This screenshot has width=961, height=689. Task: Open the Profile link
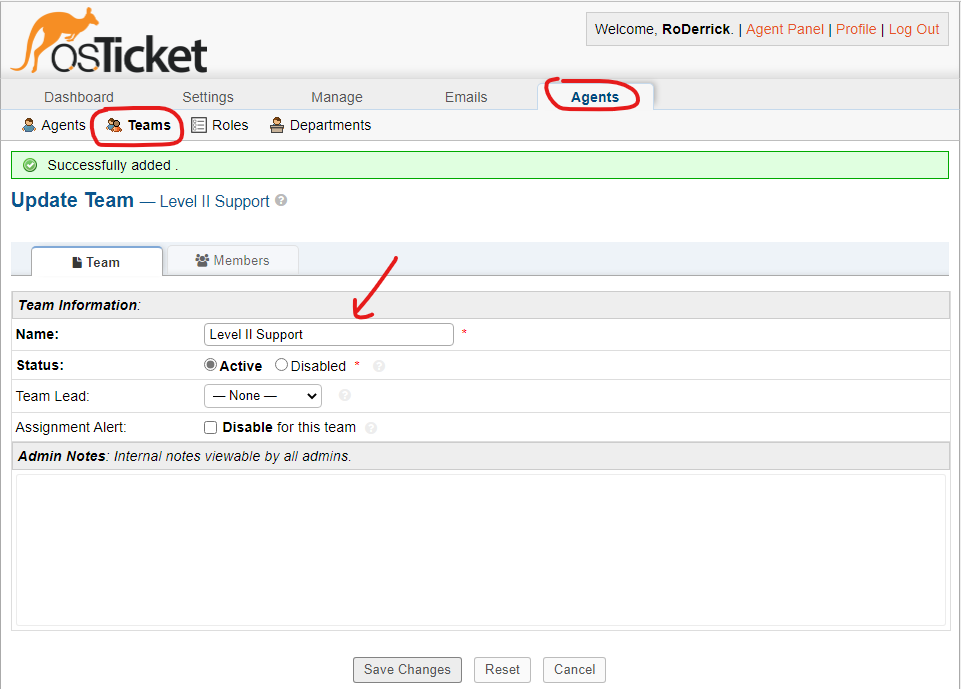tap(856, 29)
